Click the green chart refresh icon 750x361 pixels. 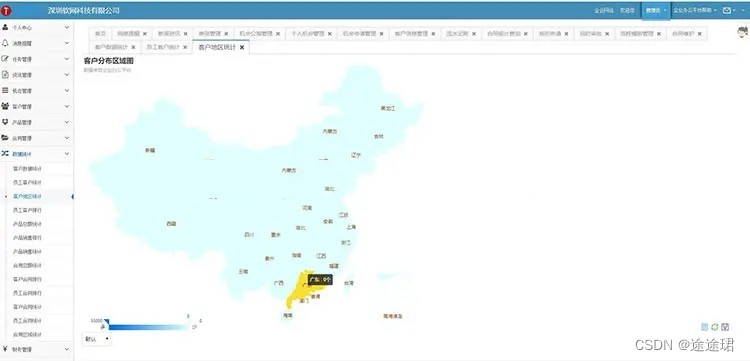[x=715, y=327]
